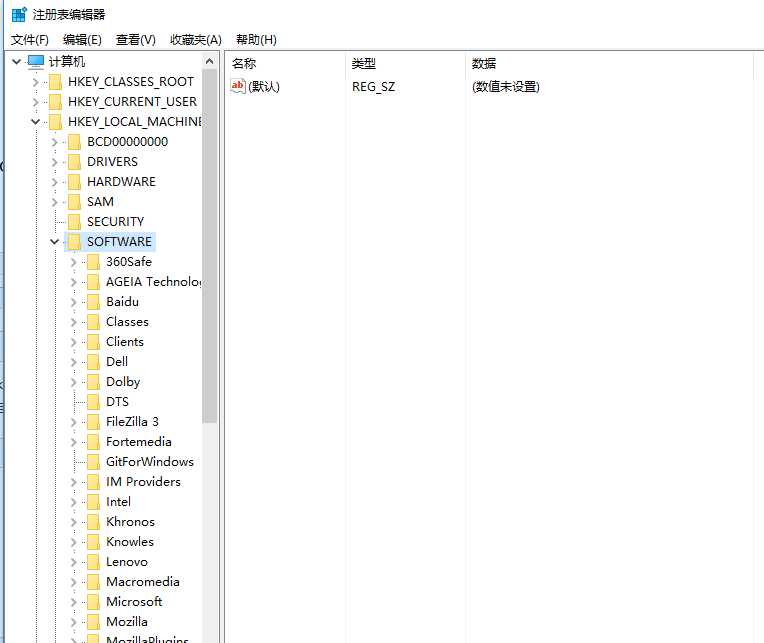Click the Dolby folder icon
The image size is (764, 643).
coord(94,381)
